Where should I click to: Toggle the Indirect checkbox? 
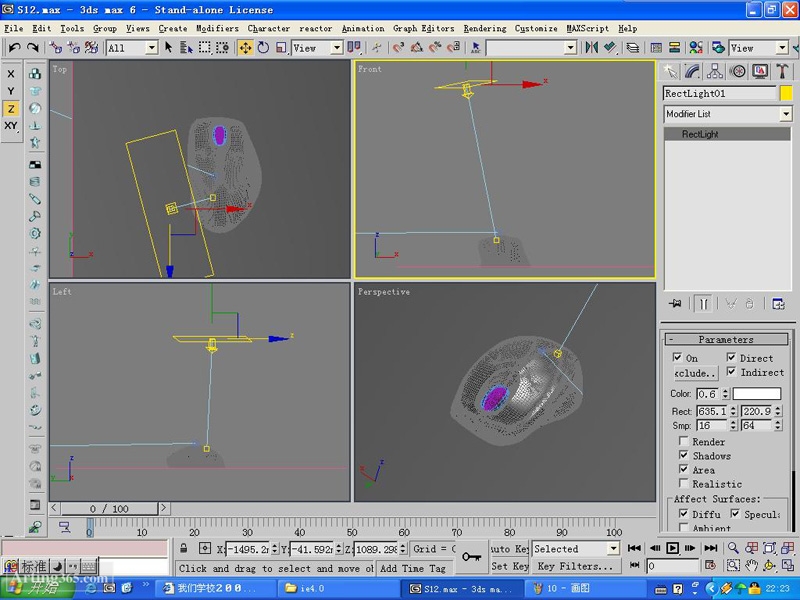pos(731,371)
